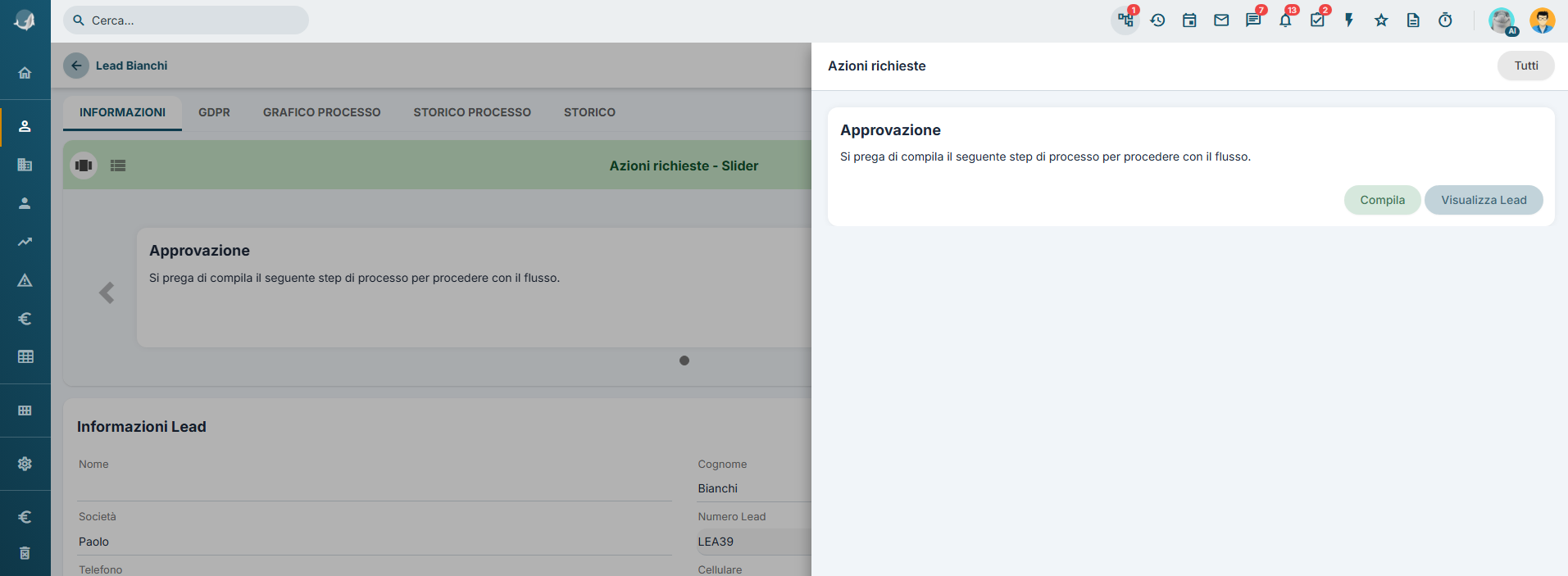Click the Approvazione heading in right panel
The width and height of the screenshot is (1568, 576).
pyautogui.click(x=890, y=130)
